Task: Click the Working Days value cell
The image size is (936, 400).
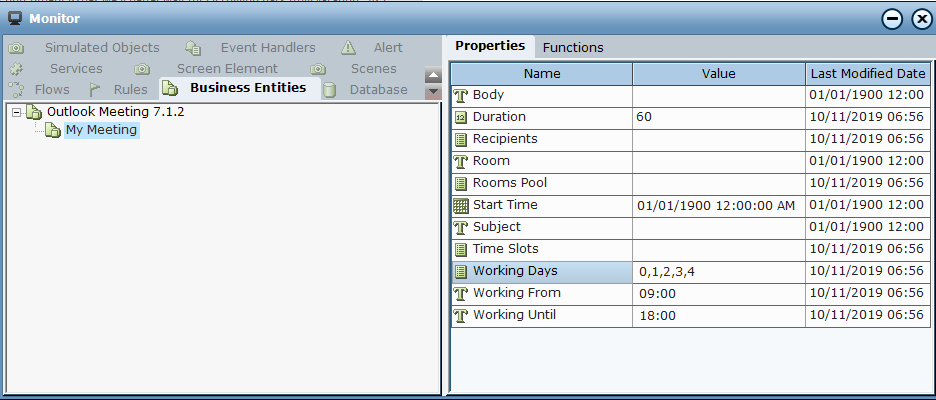Action: (x=718, y=271)
